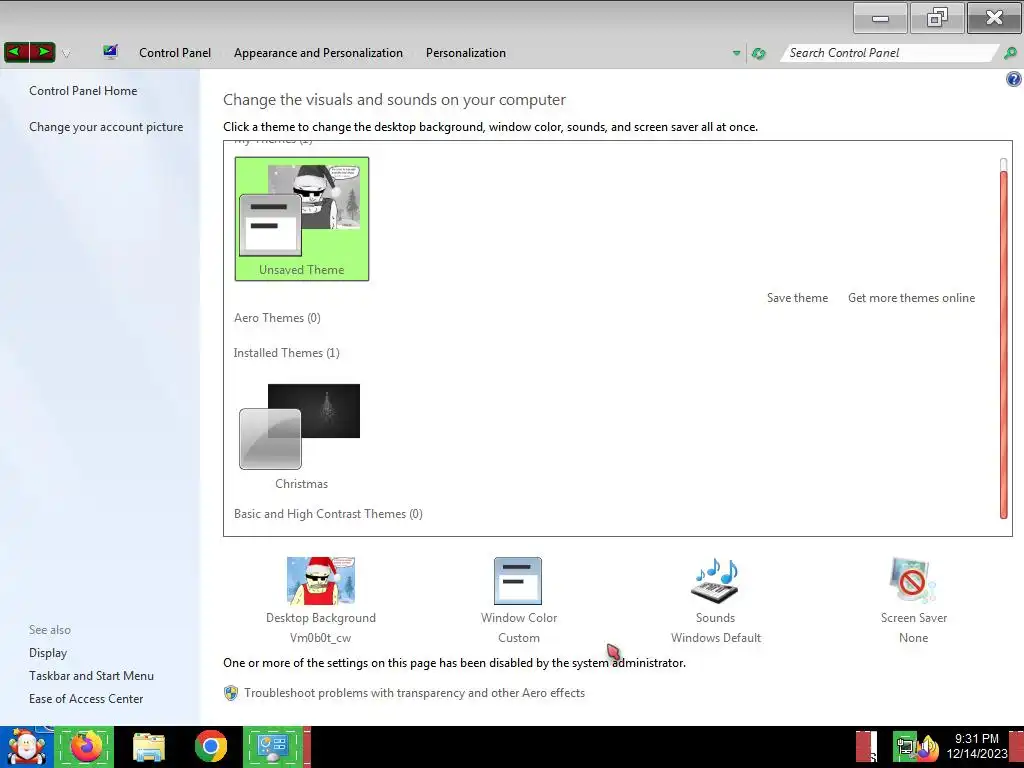
Task: Click the Custom window color label
Action: tap(519, 638)
